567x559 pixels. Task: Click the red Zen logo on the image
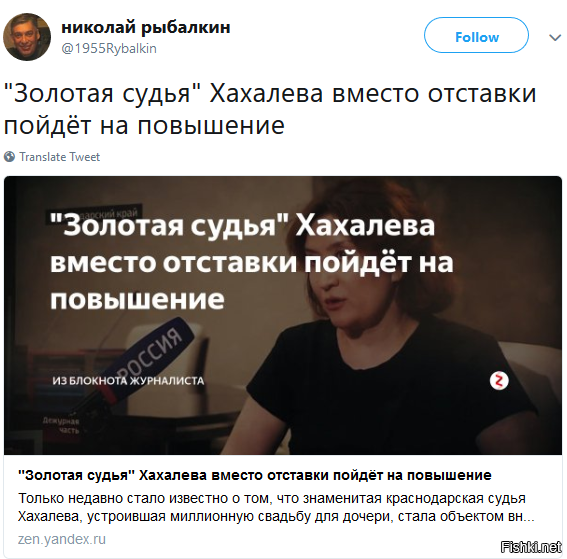pos(499,381)
